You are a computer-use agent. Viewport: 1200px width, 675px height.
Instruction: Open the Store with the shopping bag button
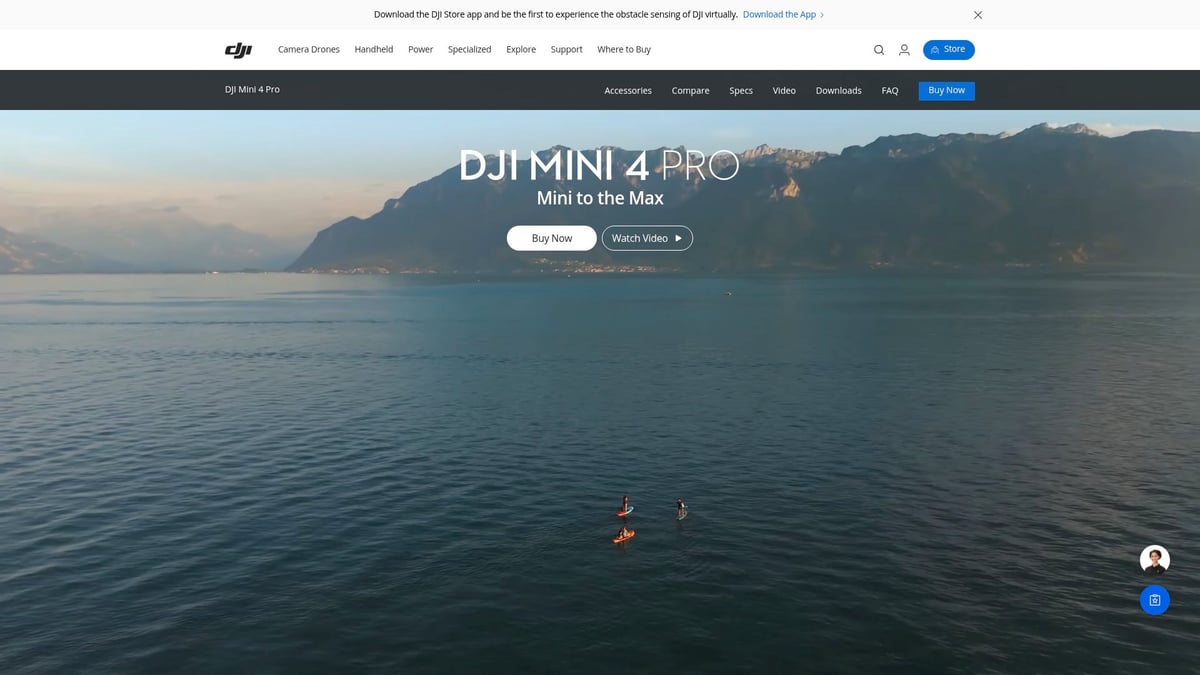click(x=948, y=49)
